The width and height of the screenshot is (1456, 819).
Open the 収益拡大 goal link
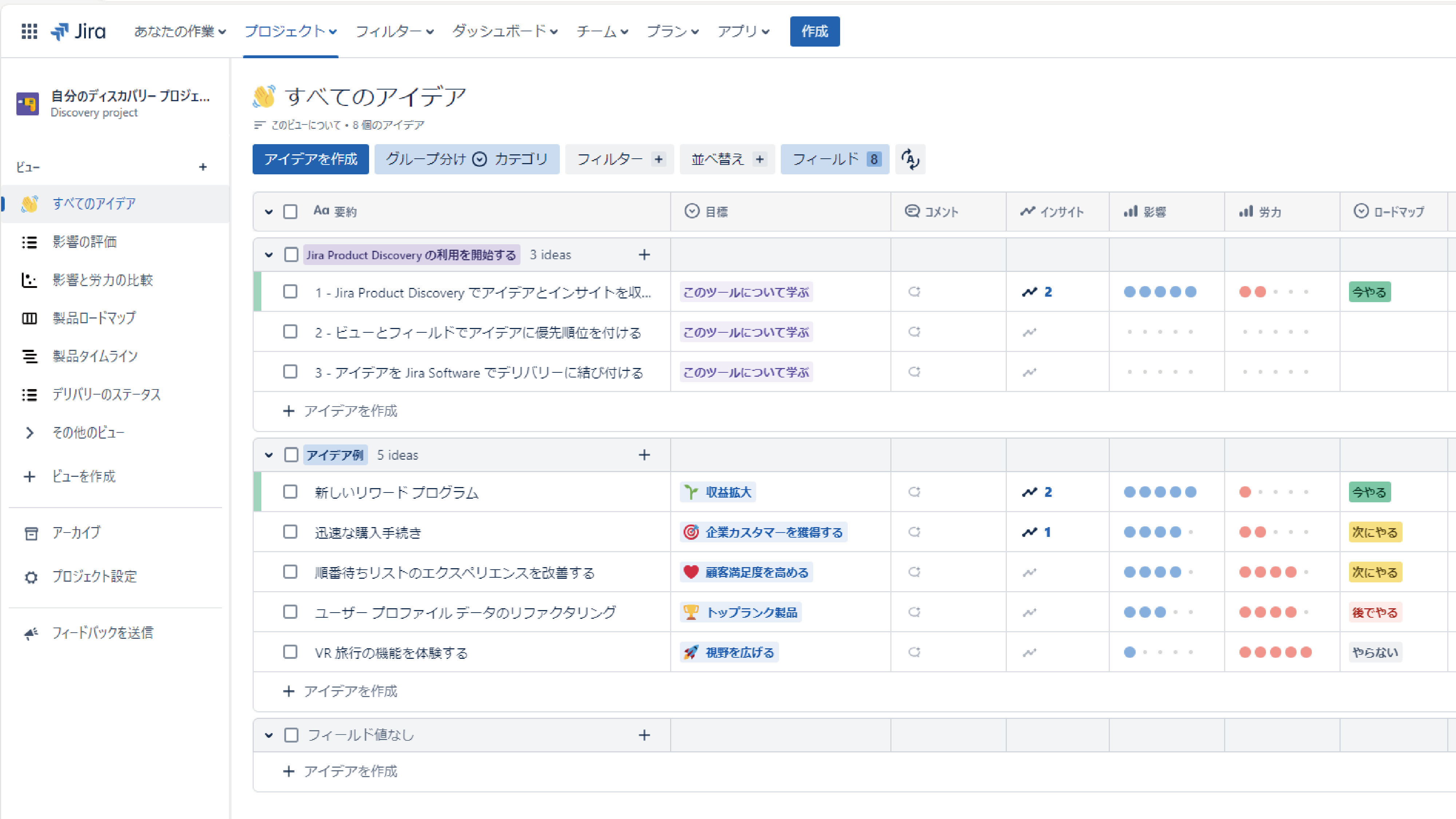pos(717,492)
